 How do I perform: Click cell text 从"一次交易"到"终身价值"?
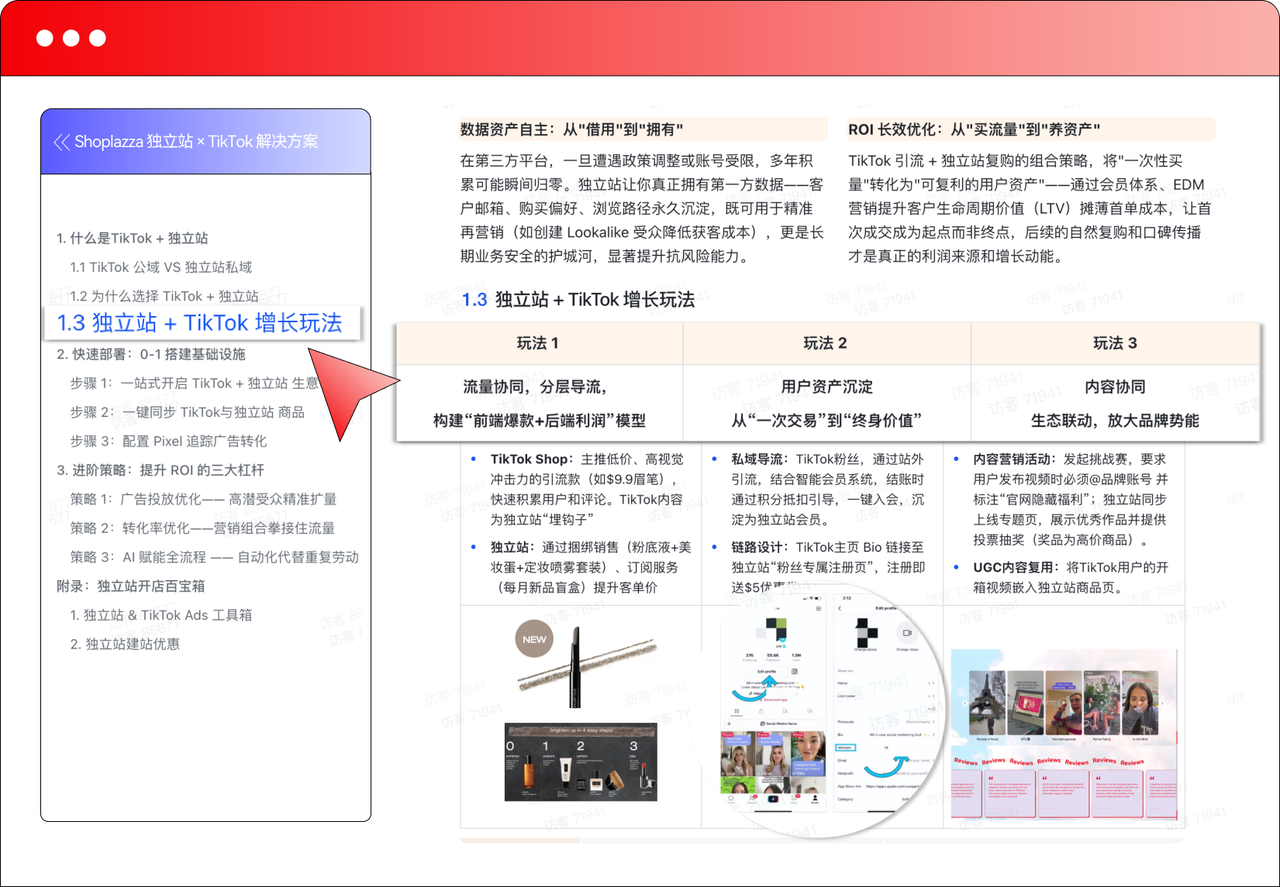(827, 421)
